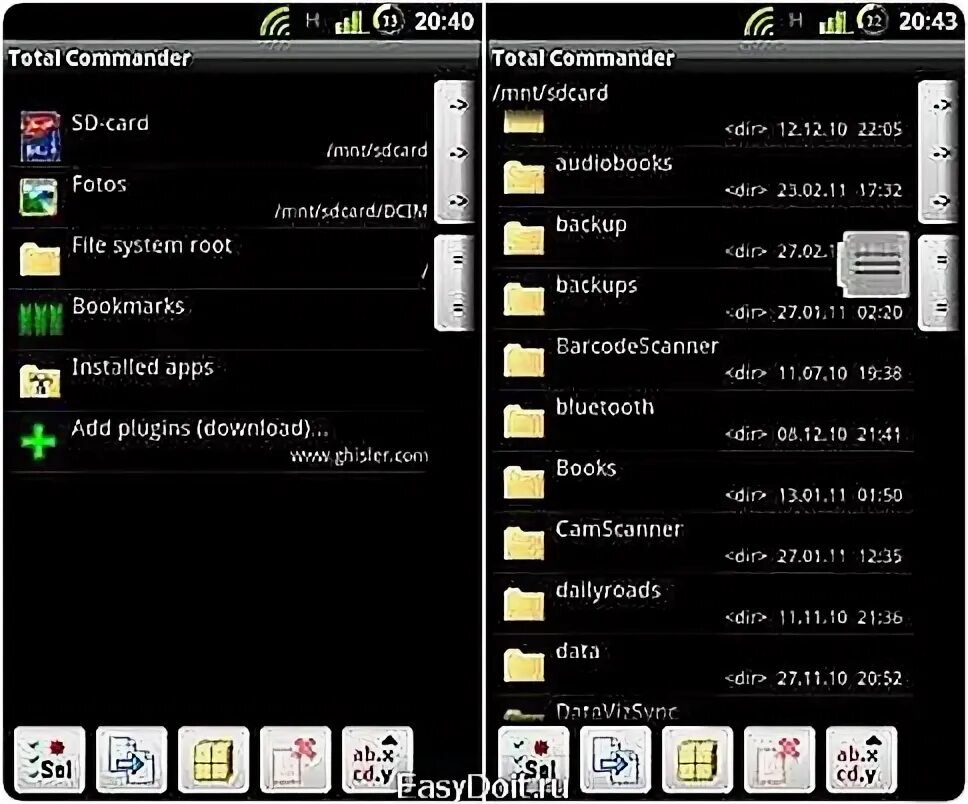Image resolution: width=968 pixels, height=804 pixels.
Task: Click date 11.07.10 19:38 of BarcodeScanner
Action: point(839,373)
